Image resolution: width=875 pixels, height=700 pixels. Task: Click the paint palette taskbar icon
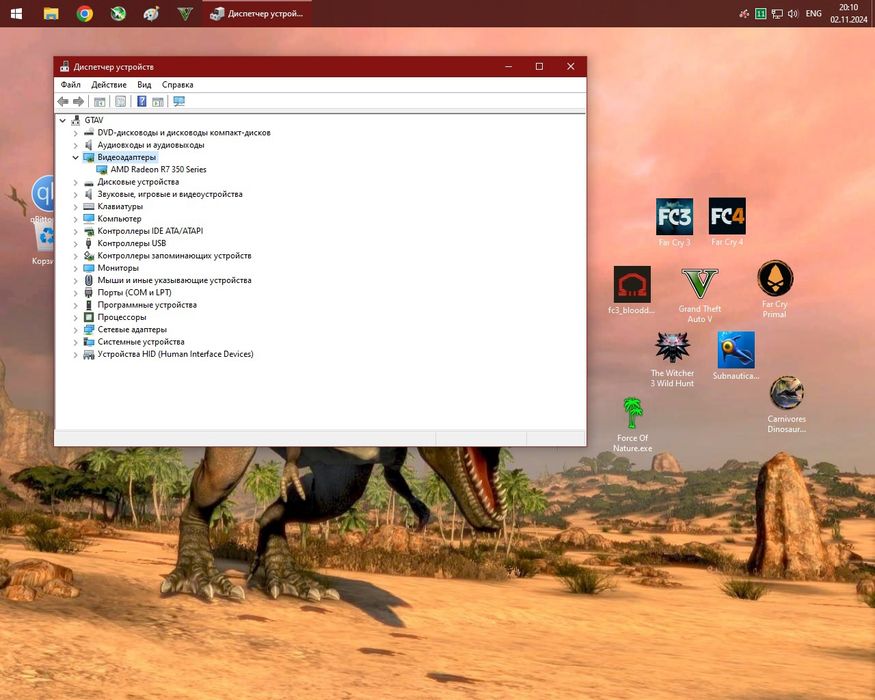(x=151, y=13)
